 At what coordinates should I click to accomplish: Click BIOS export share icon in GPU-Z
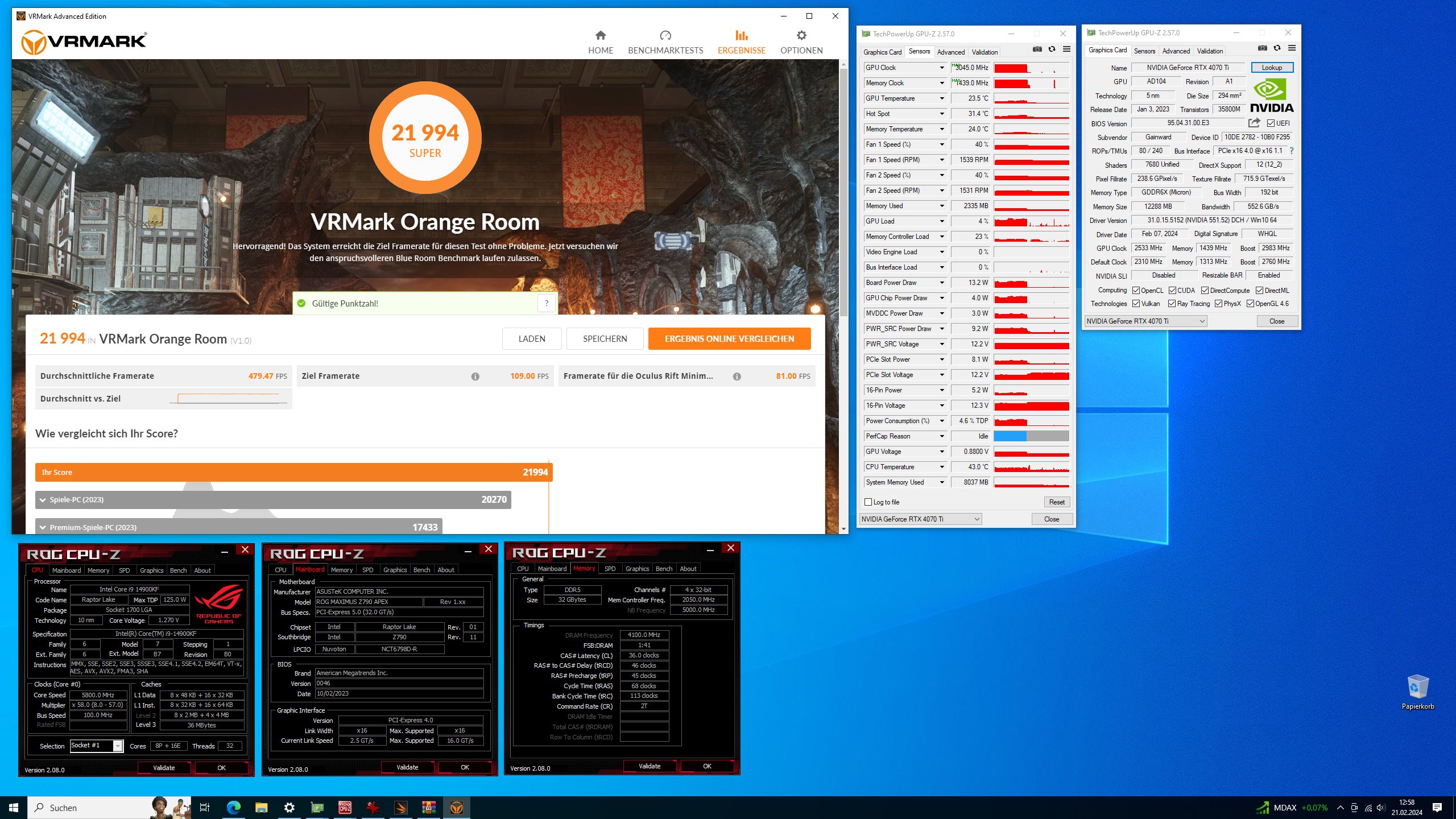[x=1254, y=123]
